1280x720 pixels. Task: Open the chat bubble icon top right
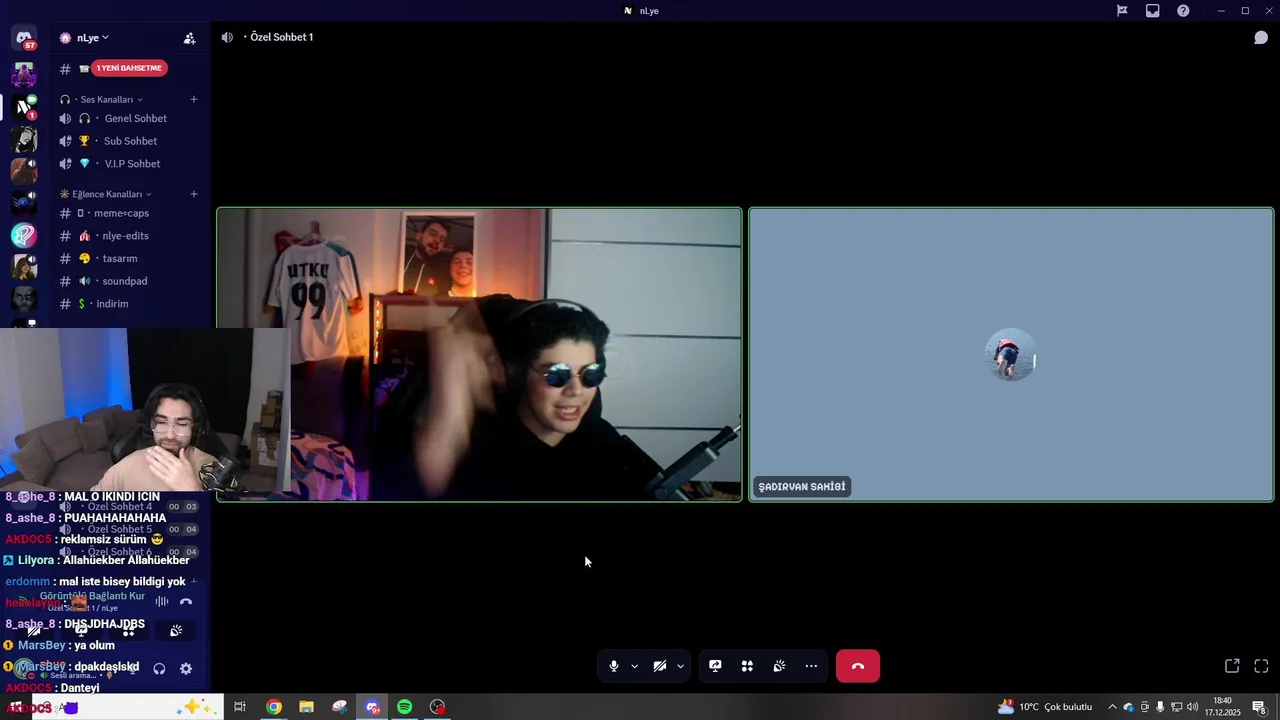[x=1261, y=38]
